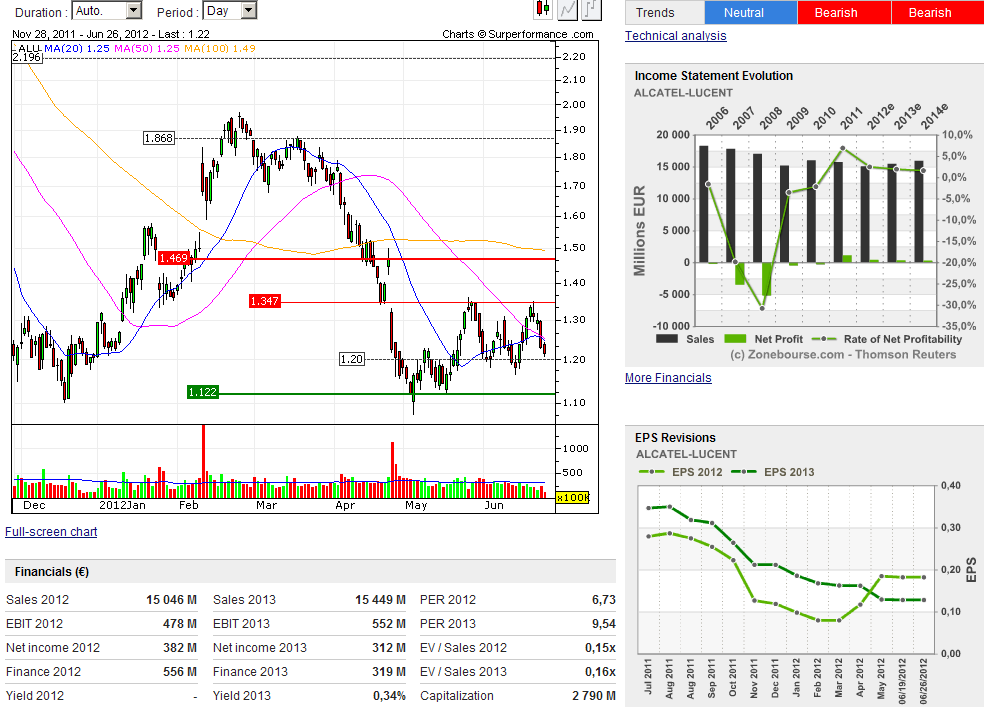Click the 06/26/2012 date label on EPS chart

pos(923,680)
